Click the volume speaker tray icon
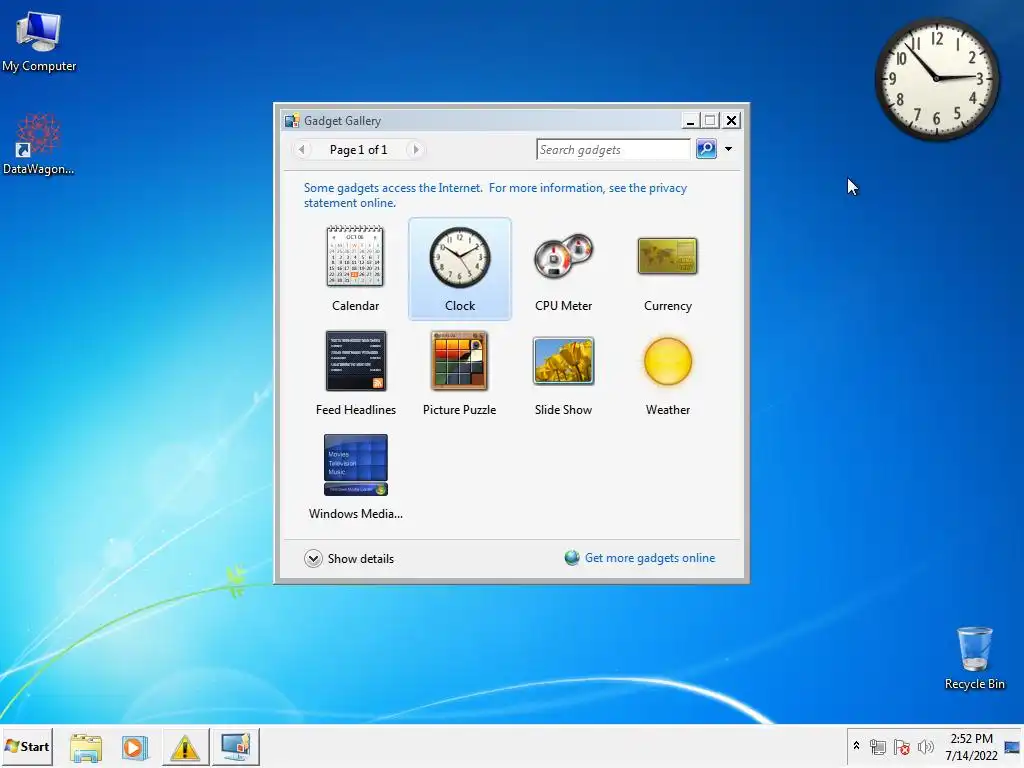1024x768 pixels. pyautogui.click(x=926, y=746)
